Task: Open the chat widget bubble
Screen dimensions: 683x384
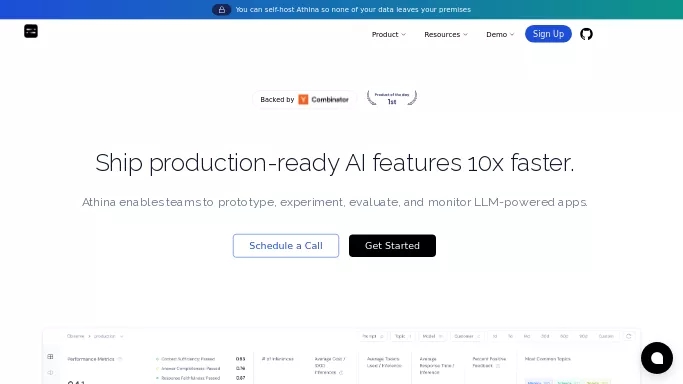Action: click(x=656, y=358)
